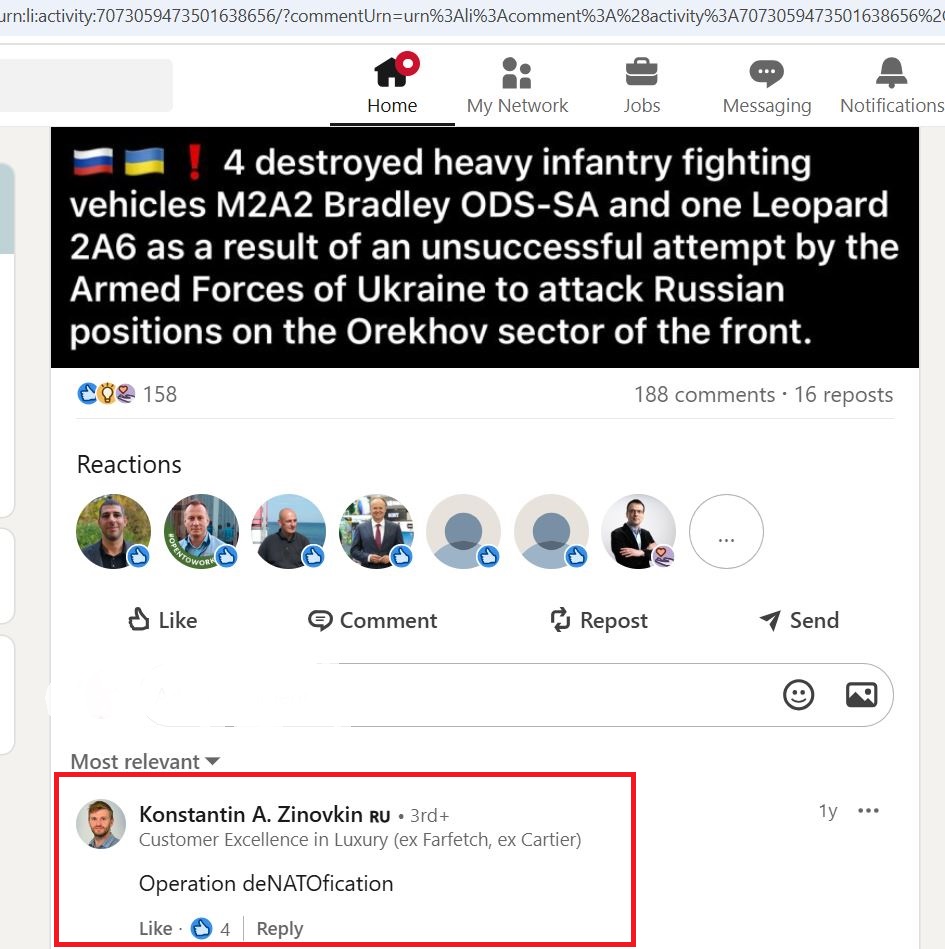Attach photo to comment via image icon
Screen dimensions: 945x949
click(x=861, y=695)
